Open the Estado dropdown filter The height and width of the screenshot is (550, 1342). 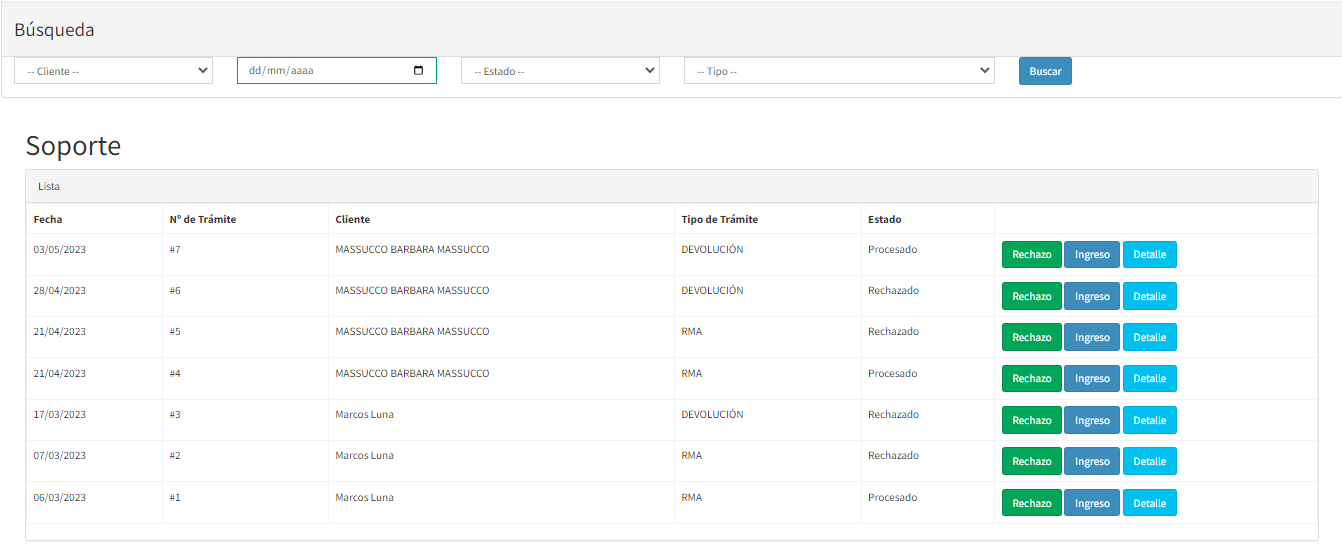[560, 71]
